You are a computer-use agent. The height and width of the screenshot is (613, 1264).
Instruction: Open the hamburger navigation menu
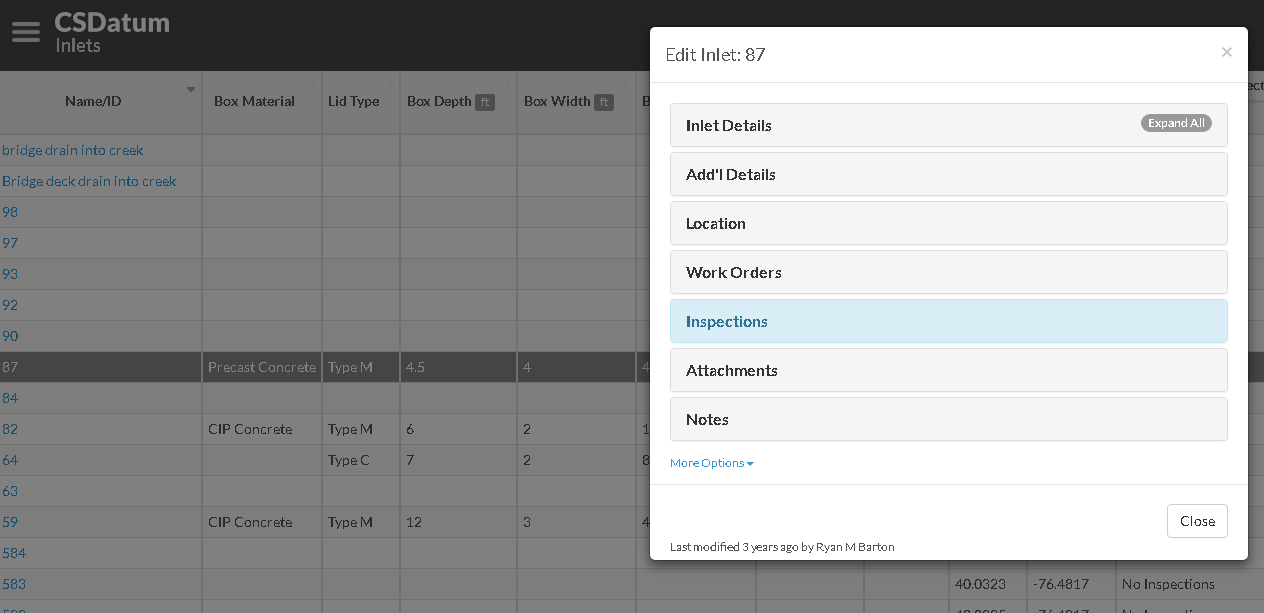pos(25,32)
